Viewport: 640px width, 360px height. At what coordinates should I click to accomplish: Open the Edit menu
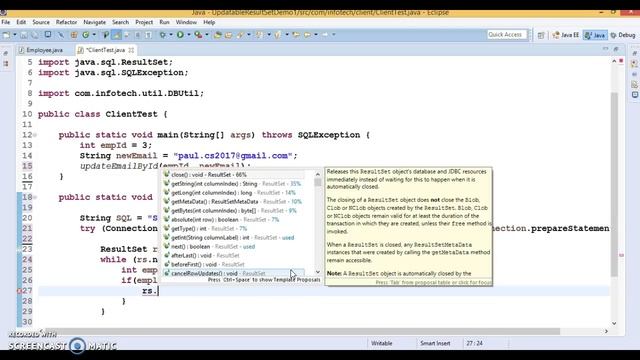[21, 22]
